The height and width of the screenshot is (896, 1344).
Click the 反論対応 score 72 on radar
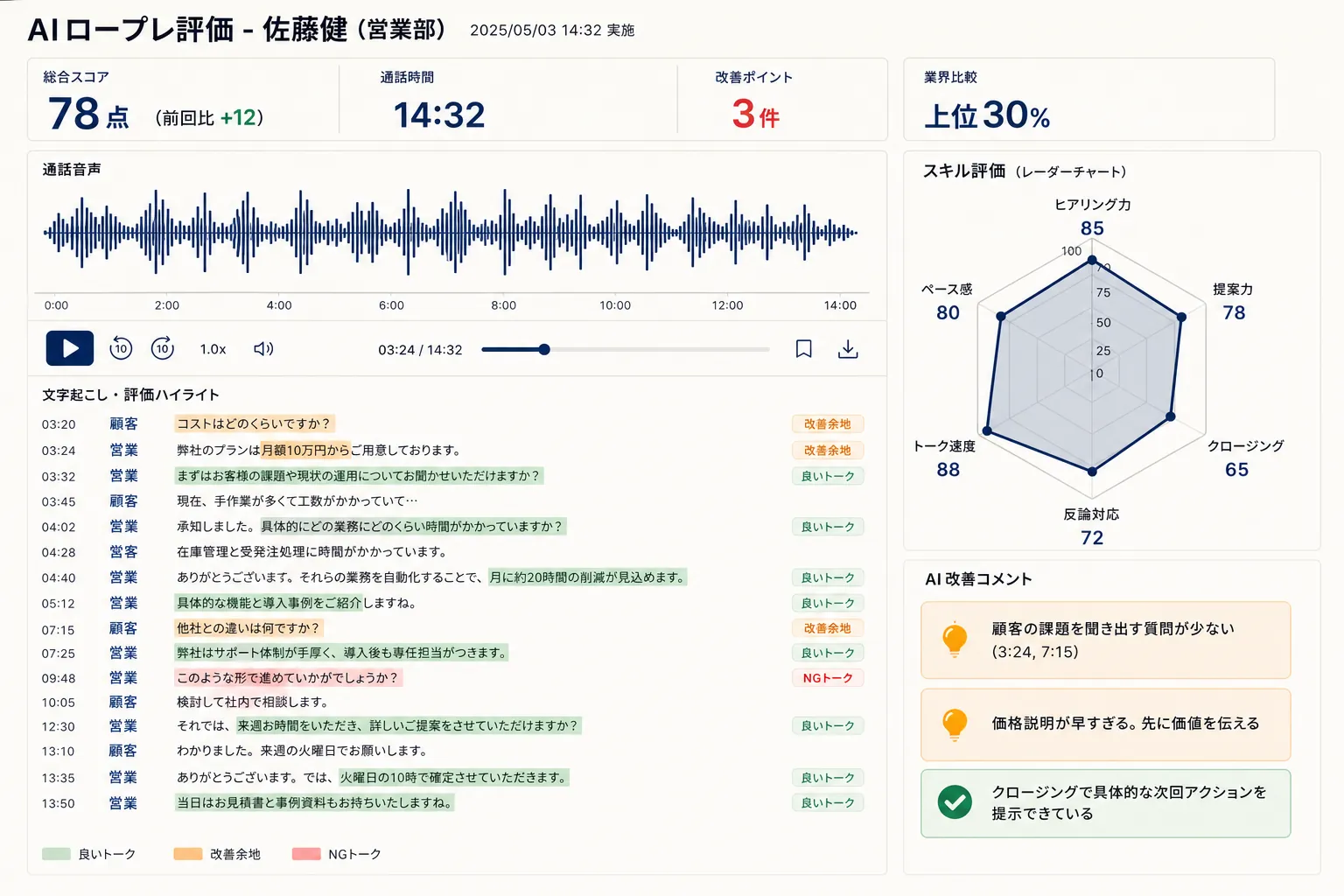[x=1092, y=538]
